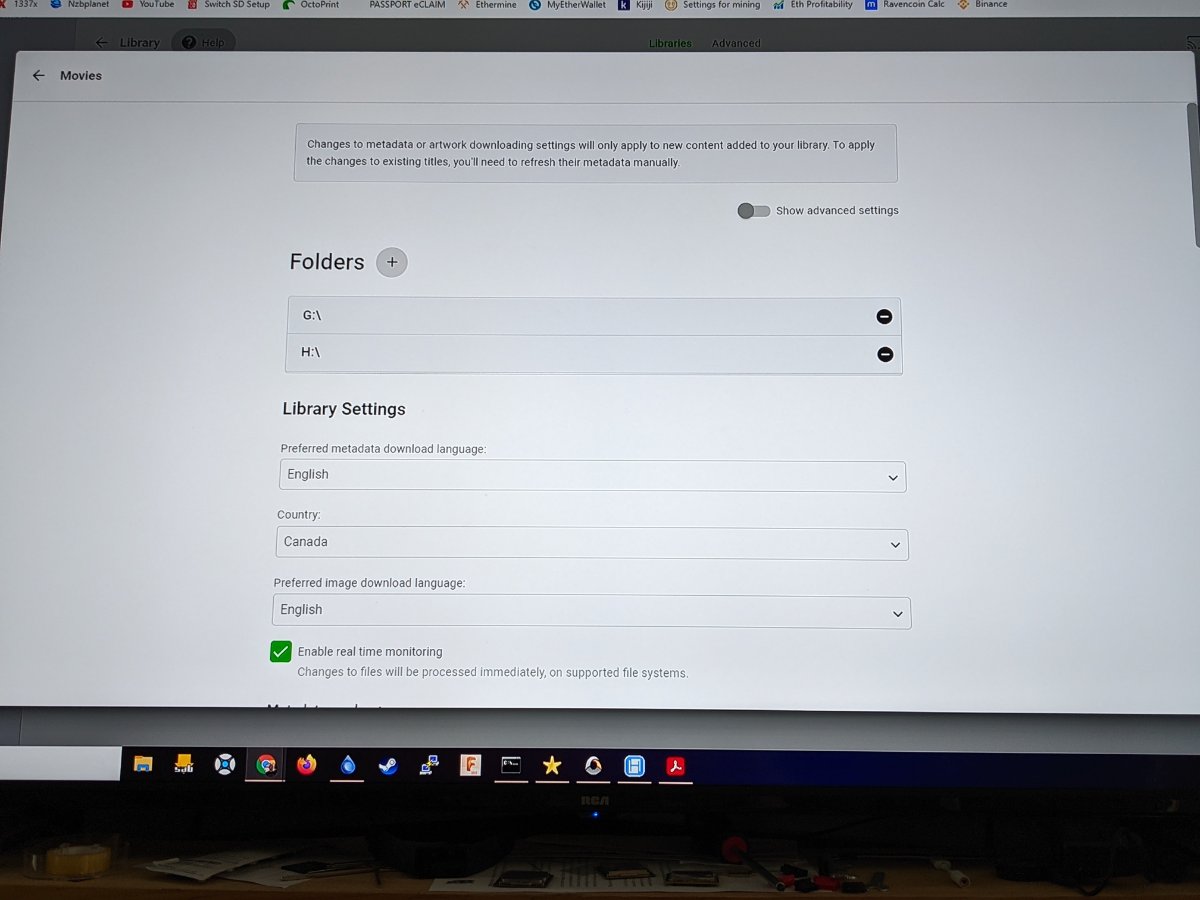Click the Help icon in background header
The width and height of the screenshot is (1200, 900).
(x=203, y=43)
